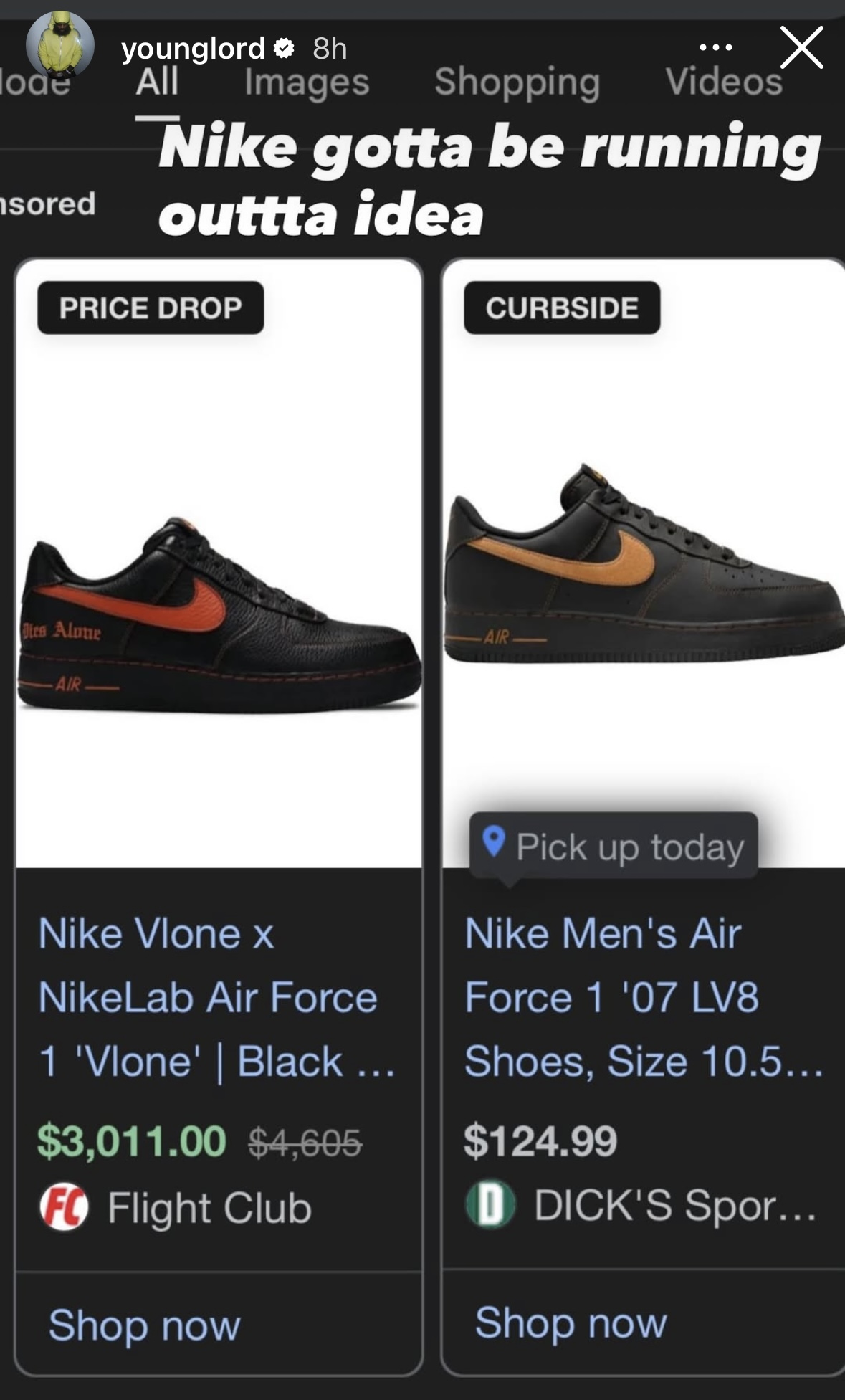Click the Flight Club logo icon
Image resolution: width=845 pixels, height=1400 pixels.
(x=64, y=1206)
